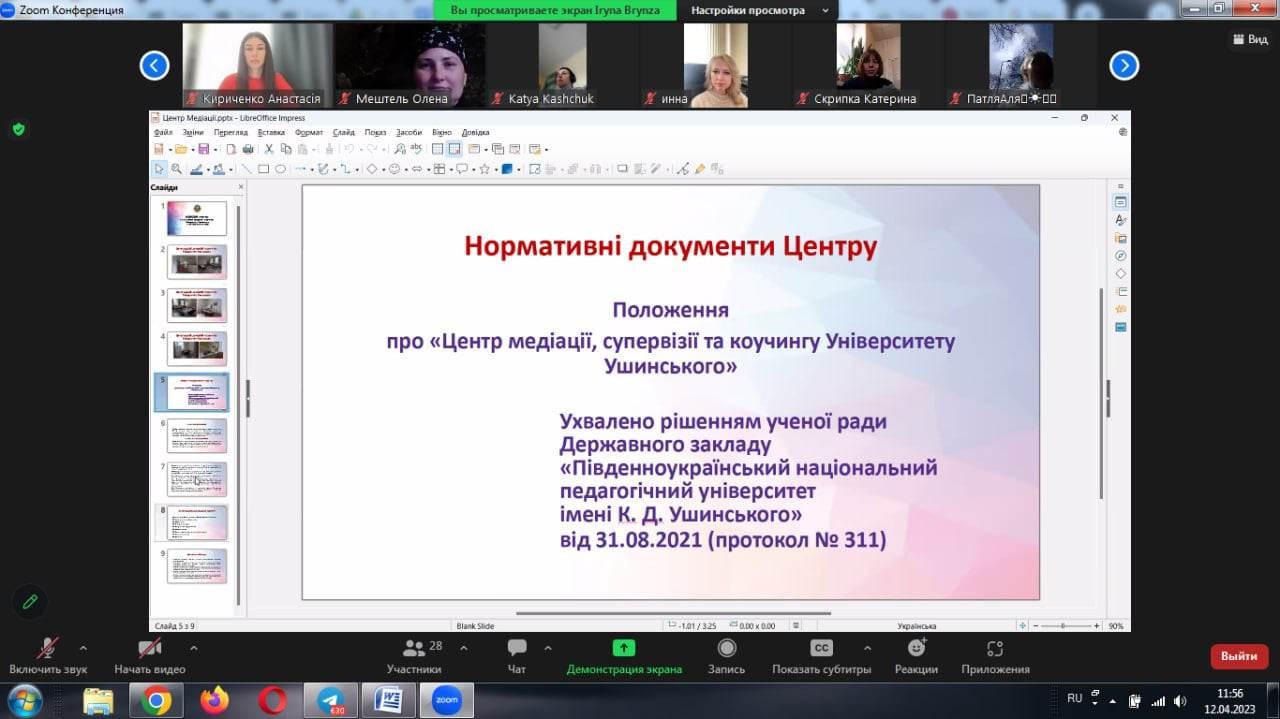Image resolution: width=1280 pixels, height=719 pixels.
Task: Click the slide area vertical scrollbar
Action: click(1101, 393)
